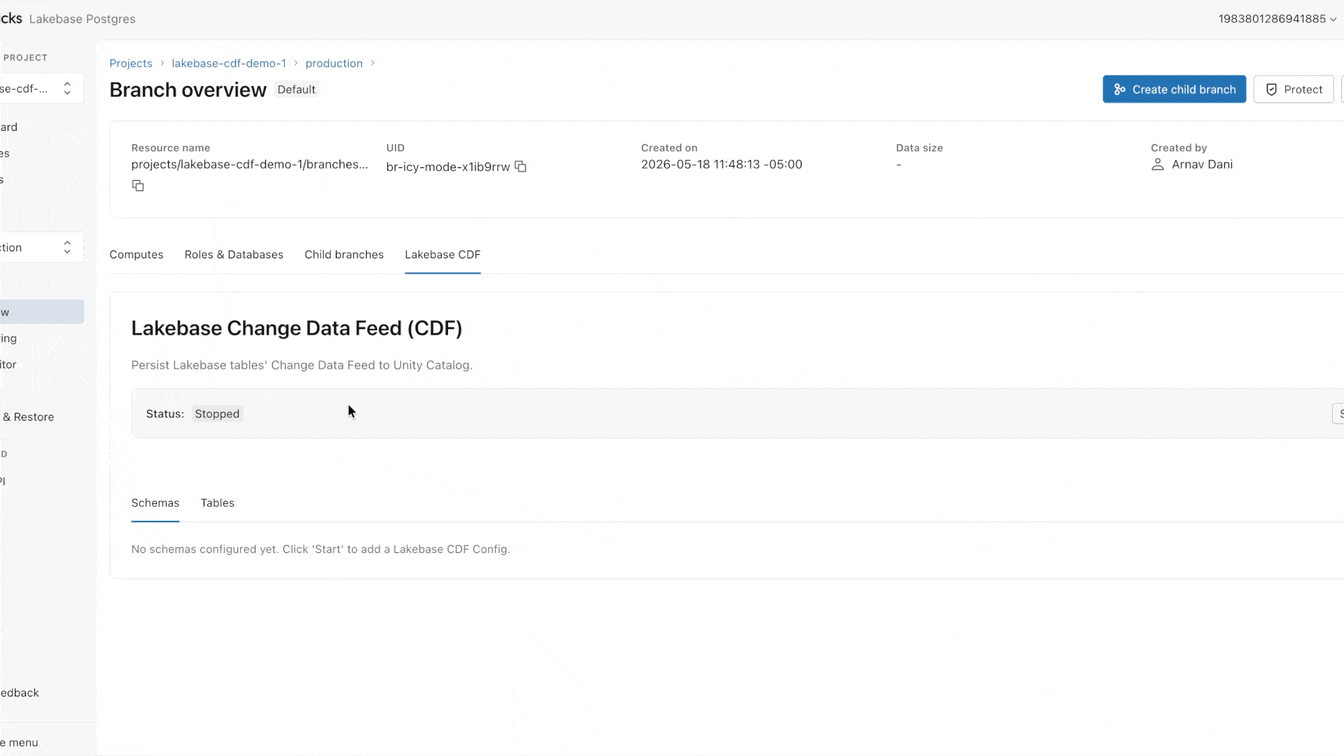Select the Lakebase CDF tab
The height and width of the screenshot is (756, 1344).
coord(443,255)
